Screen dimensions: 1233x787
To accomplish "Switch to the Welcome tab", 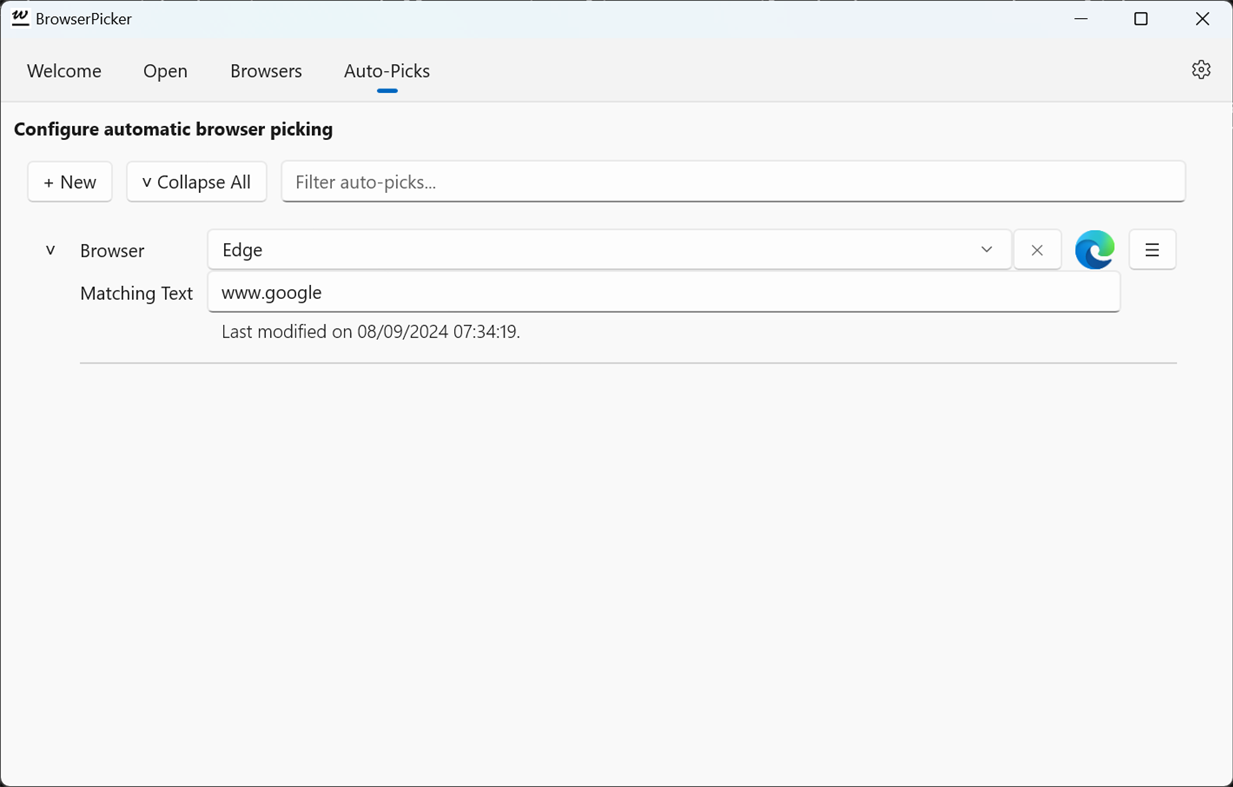I will tap(64, 71).
